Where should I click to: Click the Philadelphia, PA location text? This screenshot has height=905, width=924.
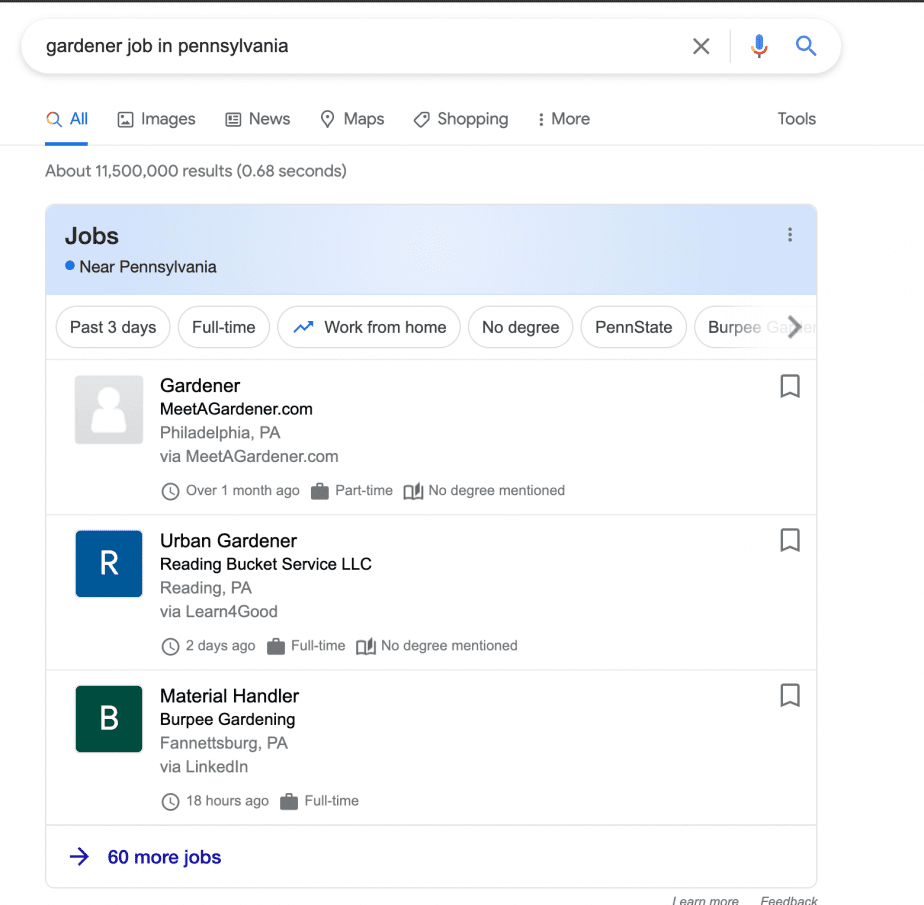point(220,433)
